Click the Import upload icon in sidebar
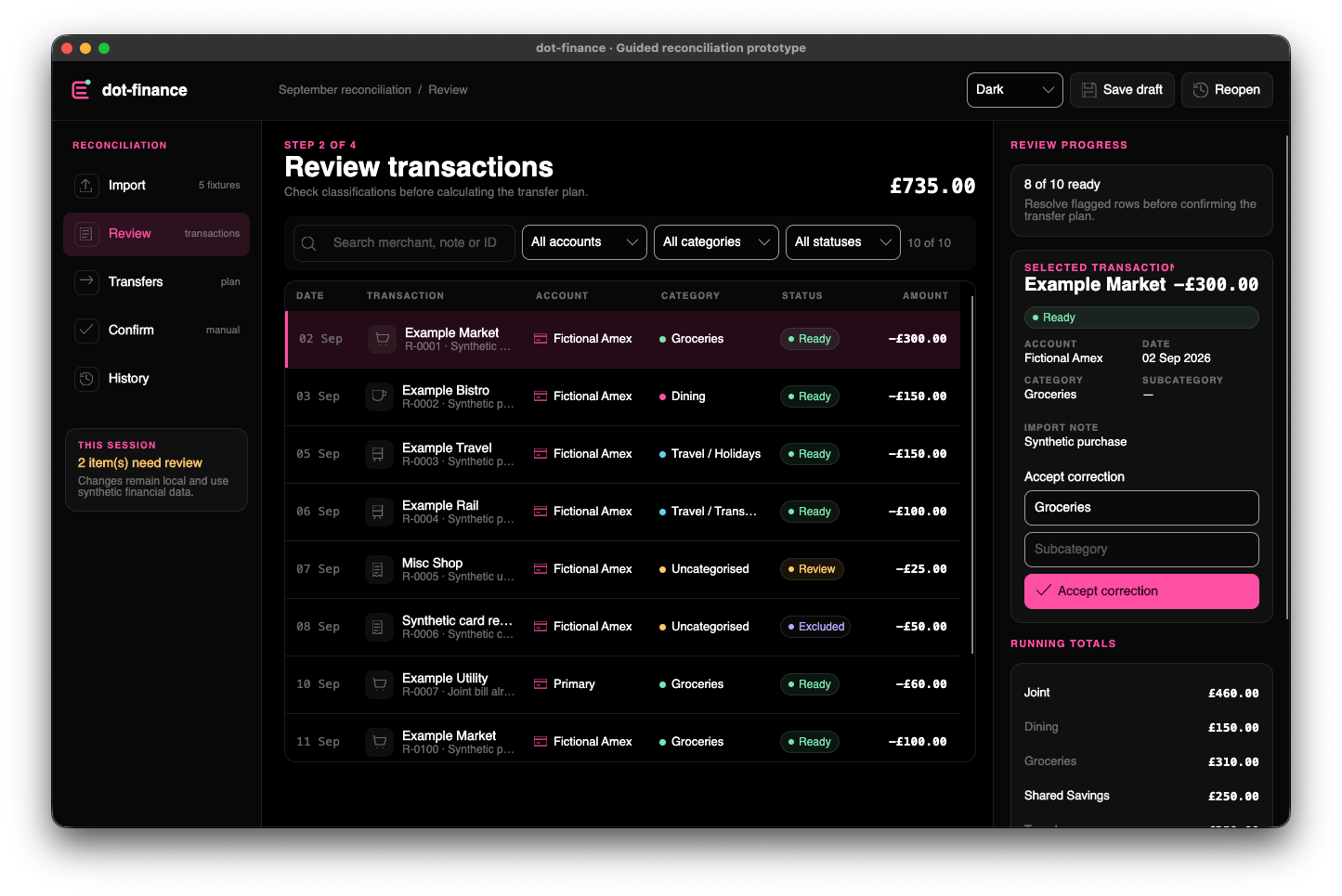1342x896 pixels. click(86, 186)
